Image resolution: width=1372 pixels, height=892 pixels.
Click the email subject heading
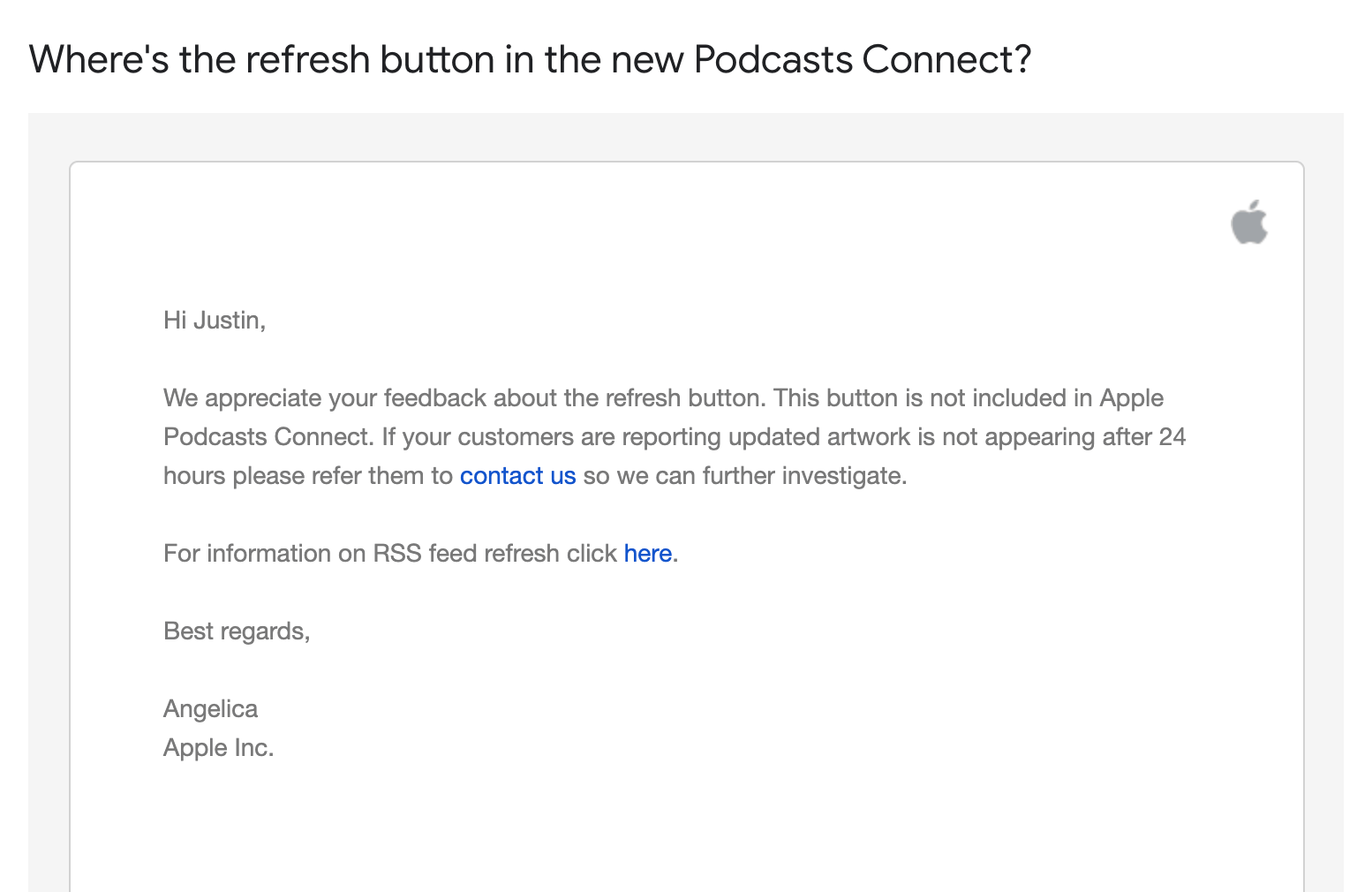(530, 60)
